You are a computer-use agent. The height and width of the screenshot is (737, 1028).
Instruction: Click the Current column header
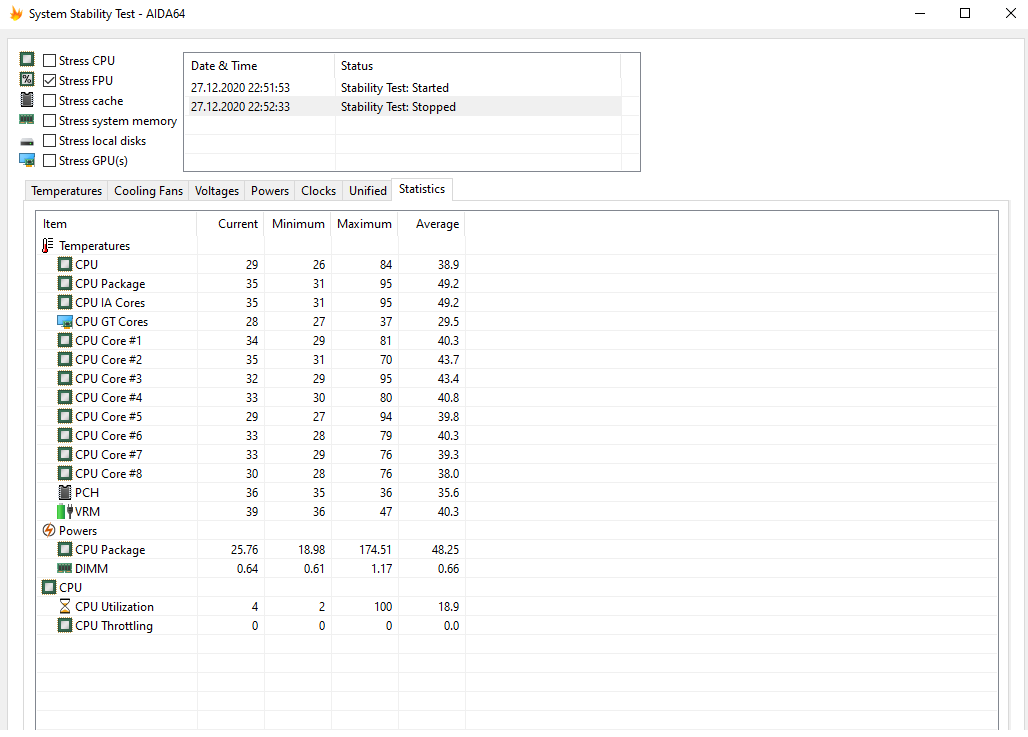(x=230, y=224)
